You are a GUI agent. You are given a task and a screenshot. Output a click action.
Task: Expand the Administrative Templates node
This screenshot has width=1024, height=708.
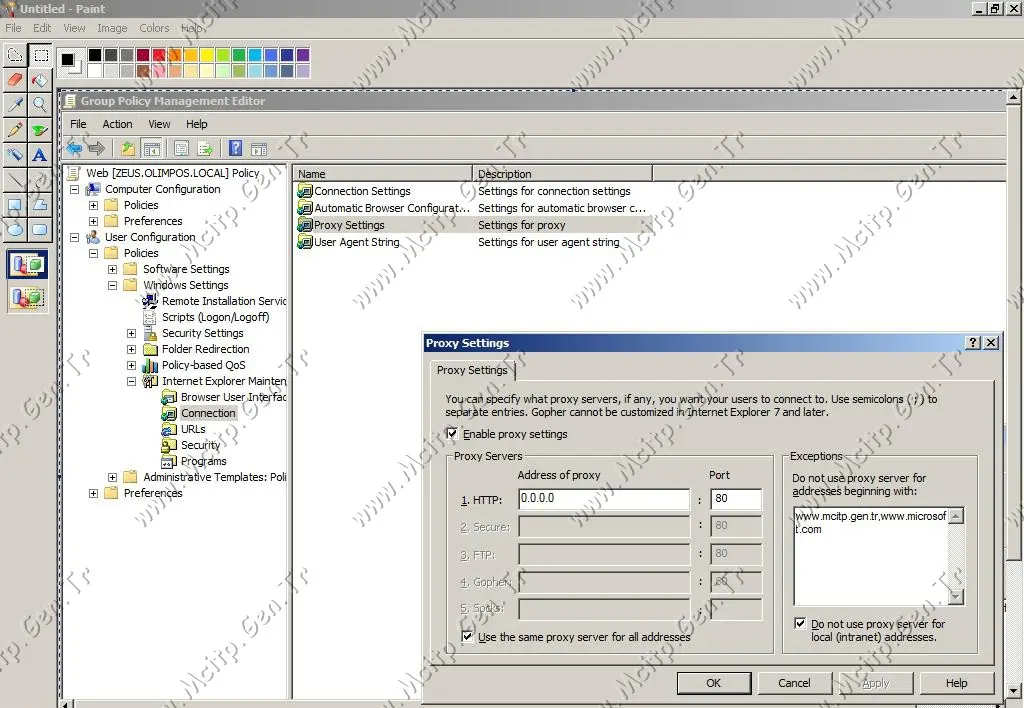coord(112,477)
